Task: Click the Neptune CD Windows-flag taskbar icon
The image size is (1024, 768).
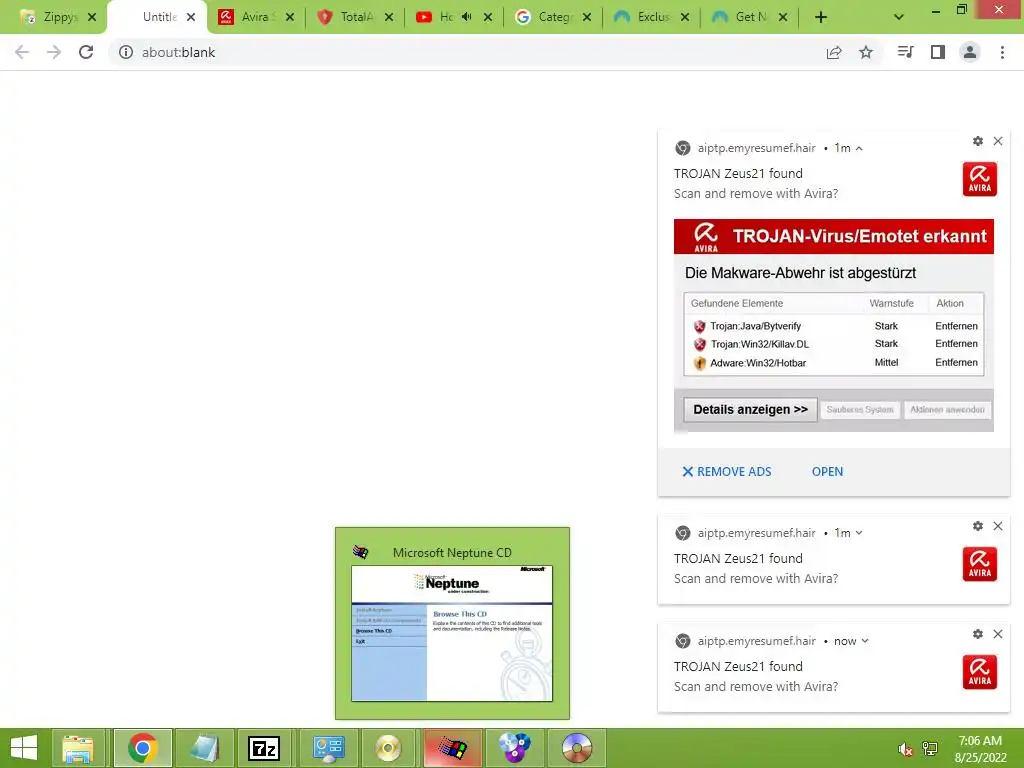Action: [x=452, y=748]
